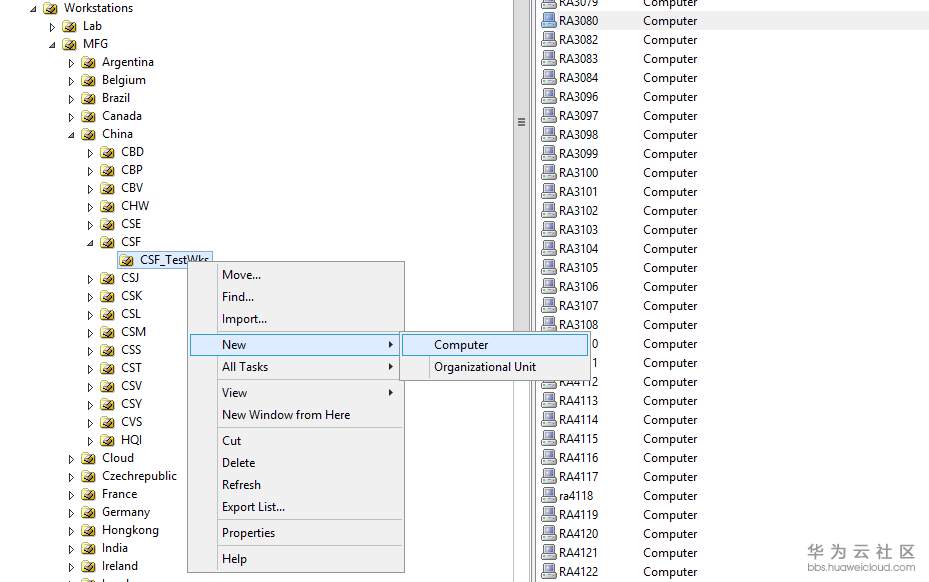Click the Brazil OU folder icon
929x582 pixels.
point(88,98)
